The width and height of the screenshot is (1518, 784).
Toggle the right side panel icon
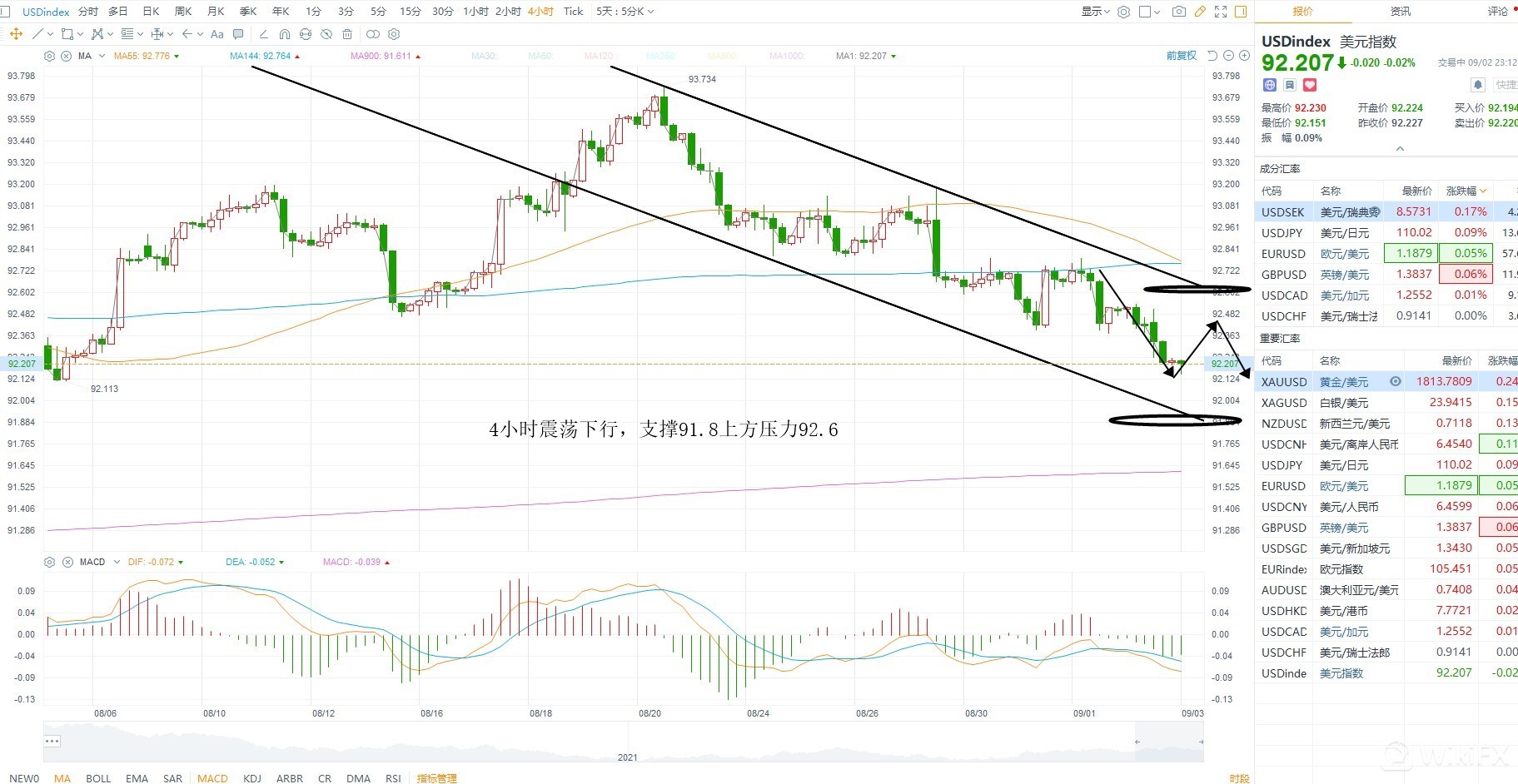(1241, 12)
